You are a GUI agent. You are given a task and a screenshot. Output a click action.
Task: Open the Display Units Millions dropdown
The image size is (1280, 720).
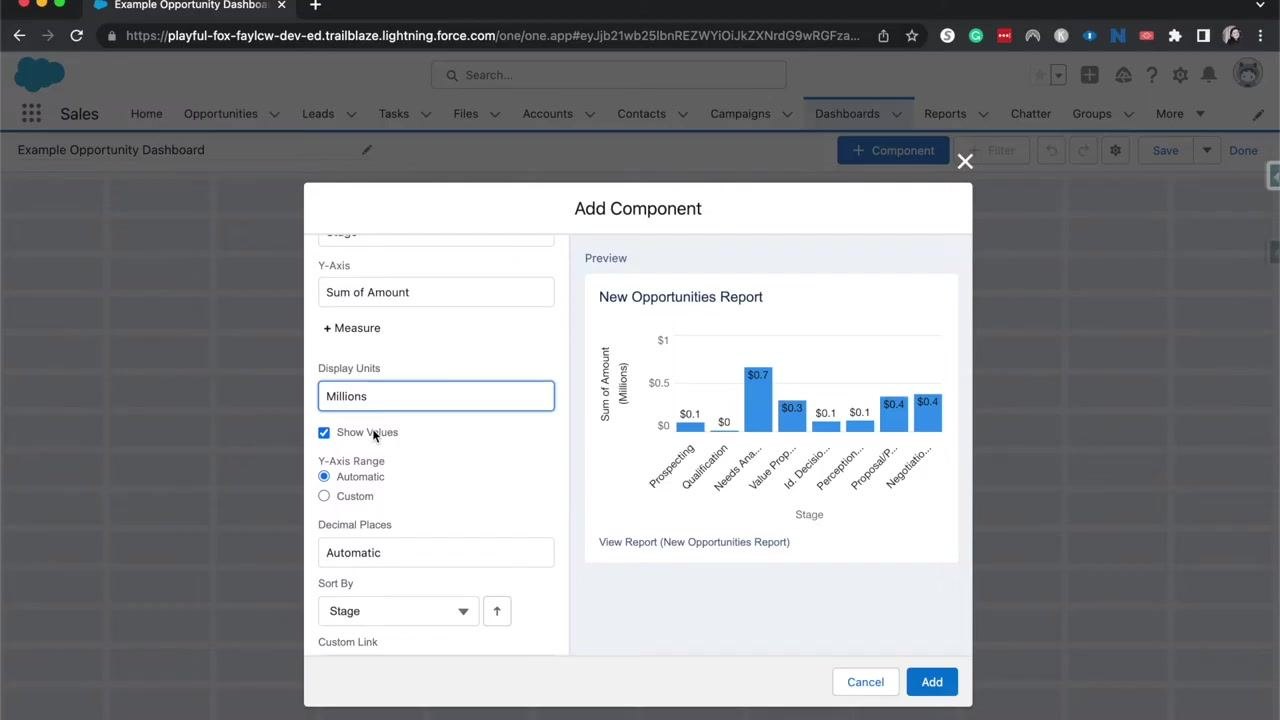pos(436,396)
